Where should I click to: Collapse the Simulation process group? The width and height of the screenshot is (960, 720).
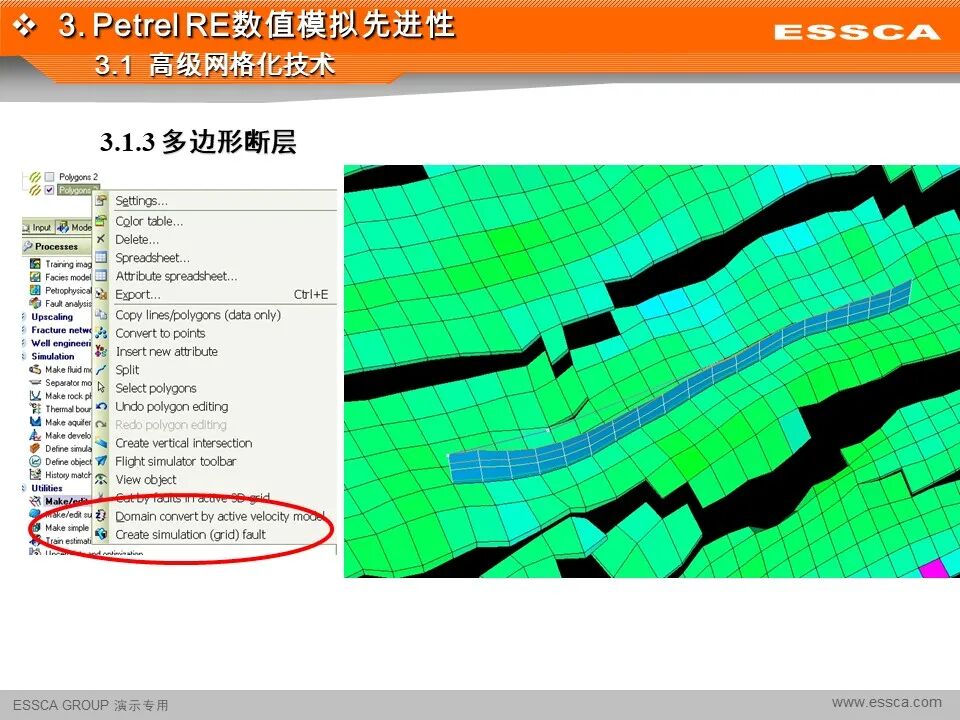point(24,356)
